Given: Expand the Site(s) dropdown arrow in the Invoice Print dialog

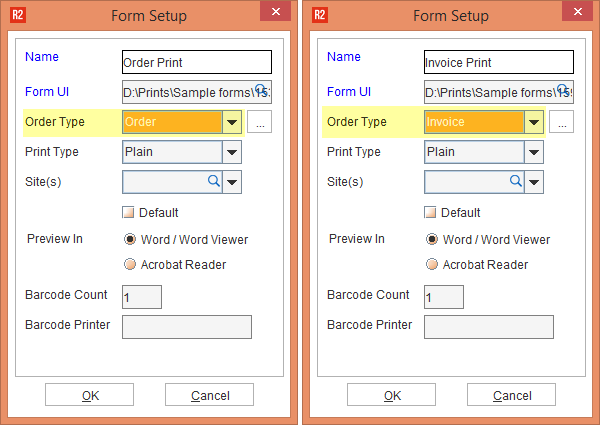Looking at the screenshot, I should point(534,182).
